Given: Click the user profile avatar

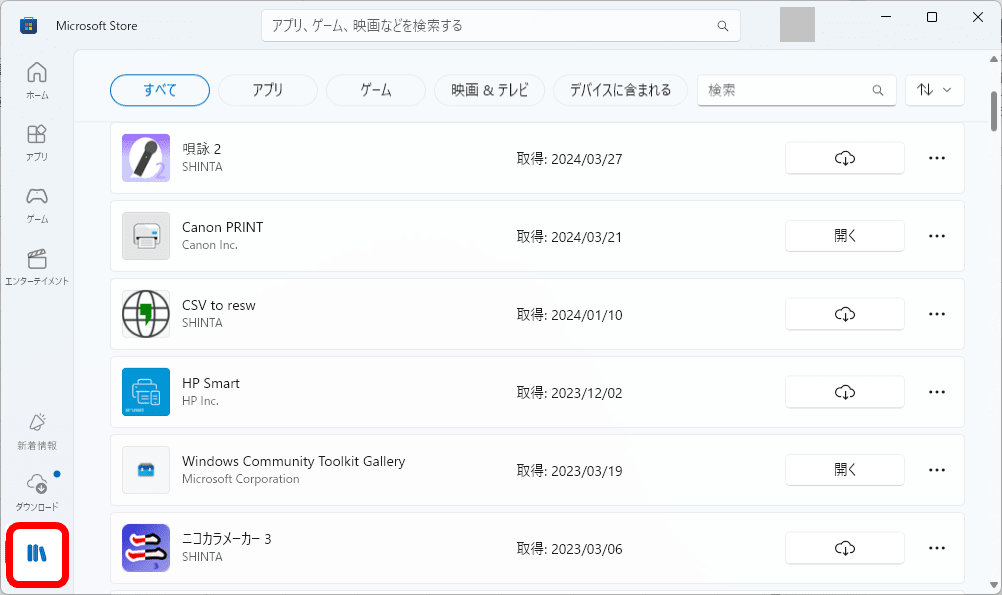Looking at the screenshot, I should 797,25.
